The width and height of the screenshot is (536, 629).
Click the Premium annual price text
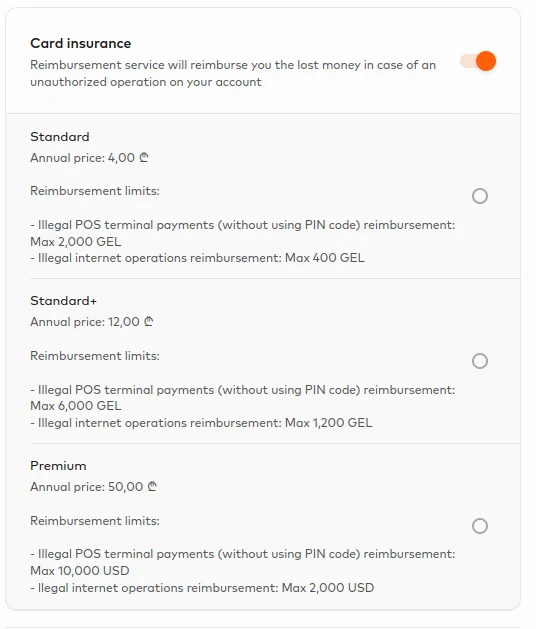pyautogui.click(x=93, y=487)
